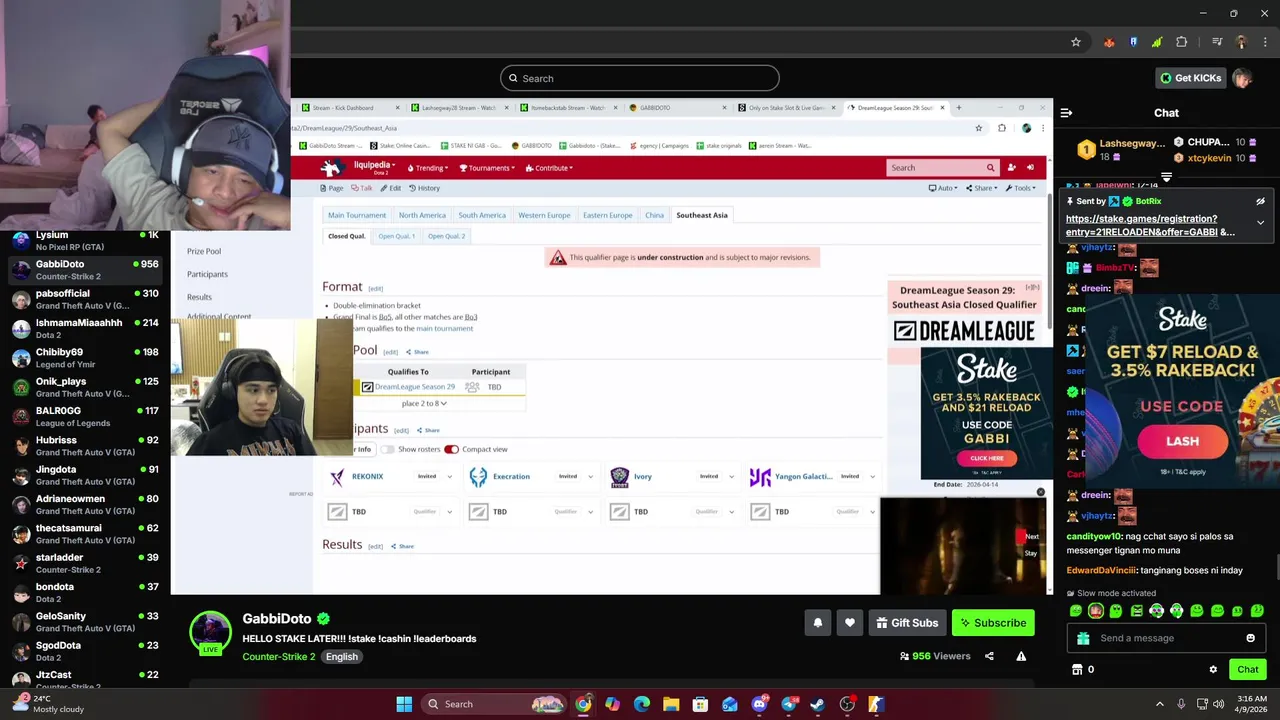This screenshot has width=1280, height=720.
Task: Open the chat settings gear
Action: click(1213, 669)
